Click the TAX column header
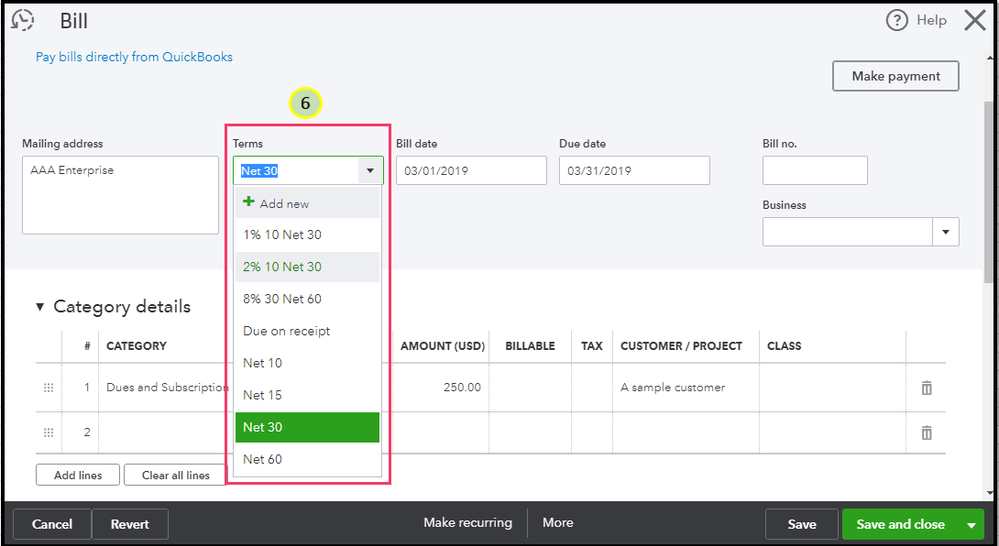The image size is (999, 546). point(592,346)
